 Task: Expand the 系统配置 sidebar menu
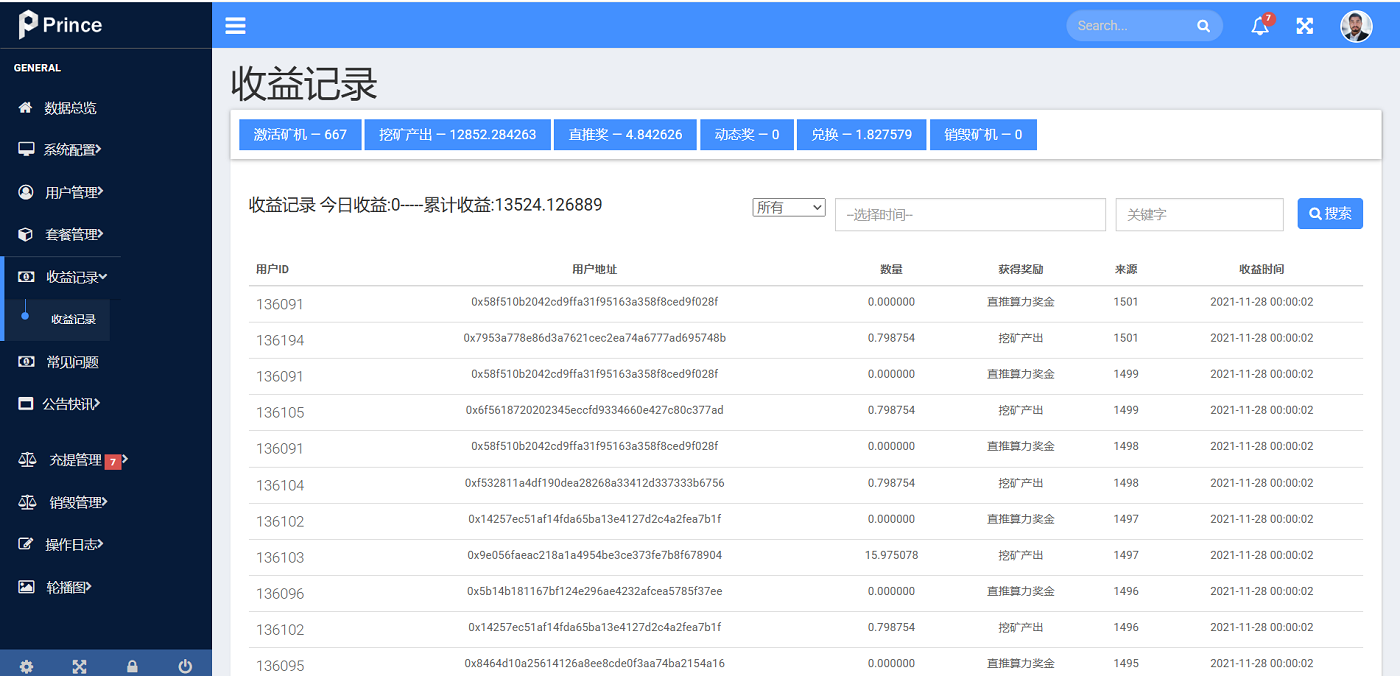(72, 150)
